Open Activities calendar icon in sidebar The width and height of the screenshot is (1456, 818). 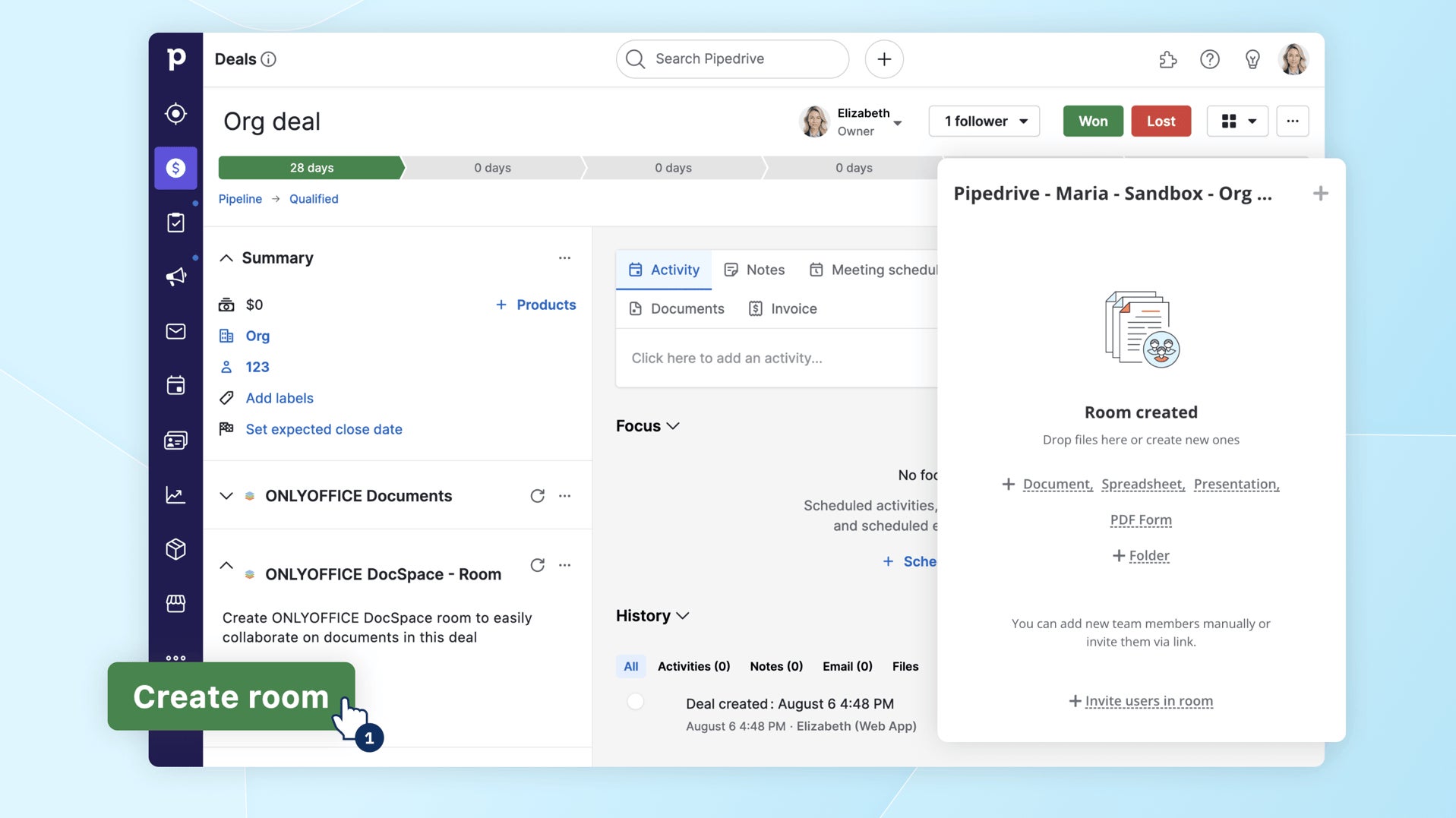coord(175,386)
